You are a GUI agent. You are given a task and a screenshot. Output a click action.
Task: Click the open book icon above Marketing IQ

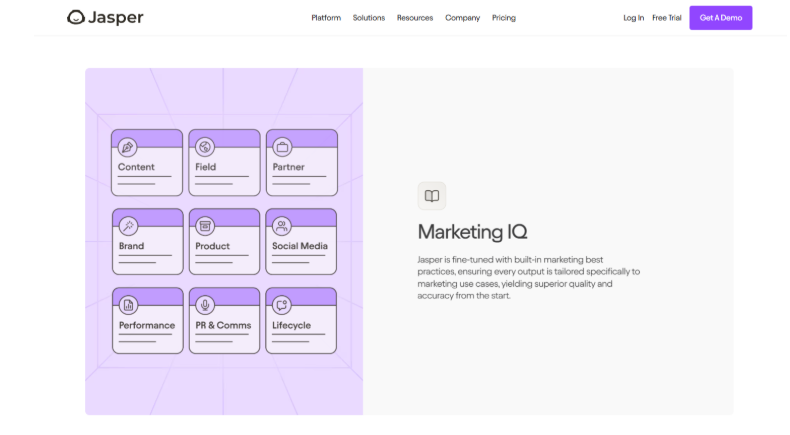click(x=432, y=196)
